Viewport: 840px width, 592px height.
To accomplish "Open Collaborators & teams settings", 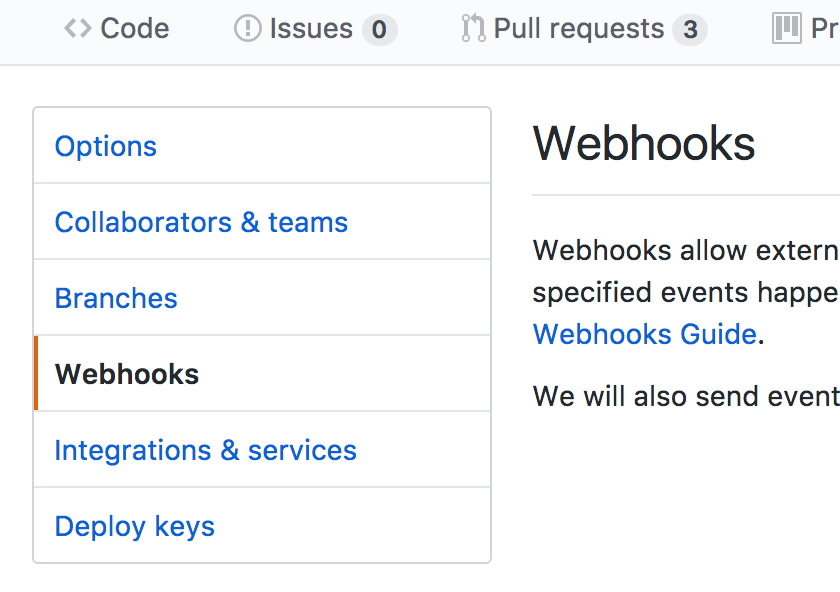I will (x=201, y=222).
